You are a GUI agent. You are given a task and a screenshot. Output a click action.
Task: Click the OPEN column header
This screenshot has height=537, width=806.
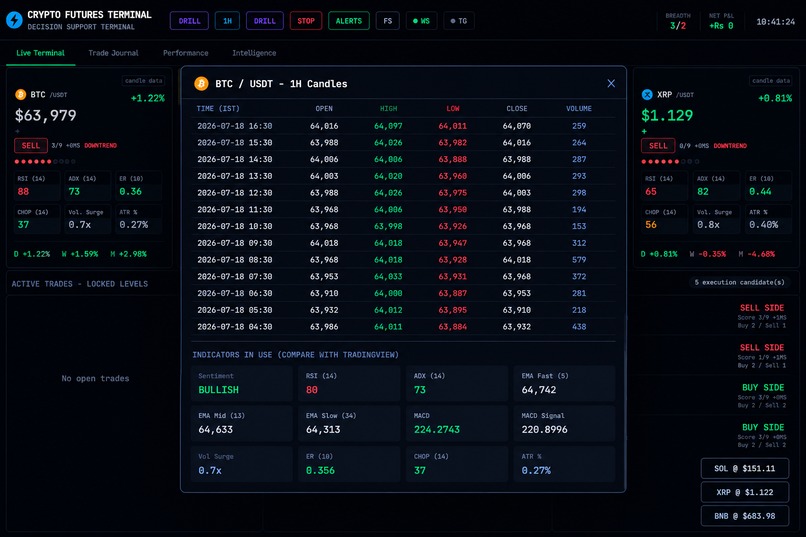[x=324, y=108]
